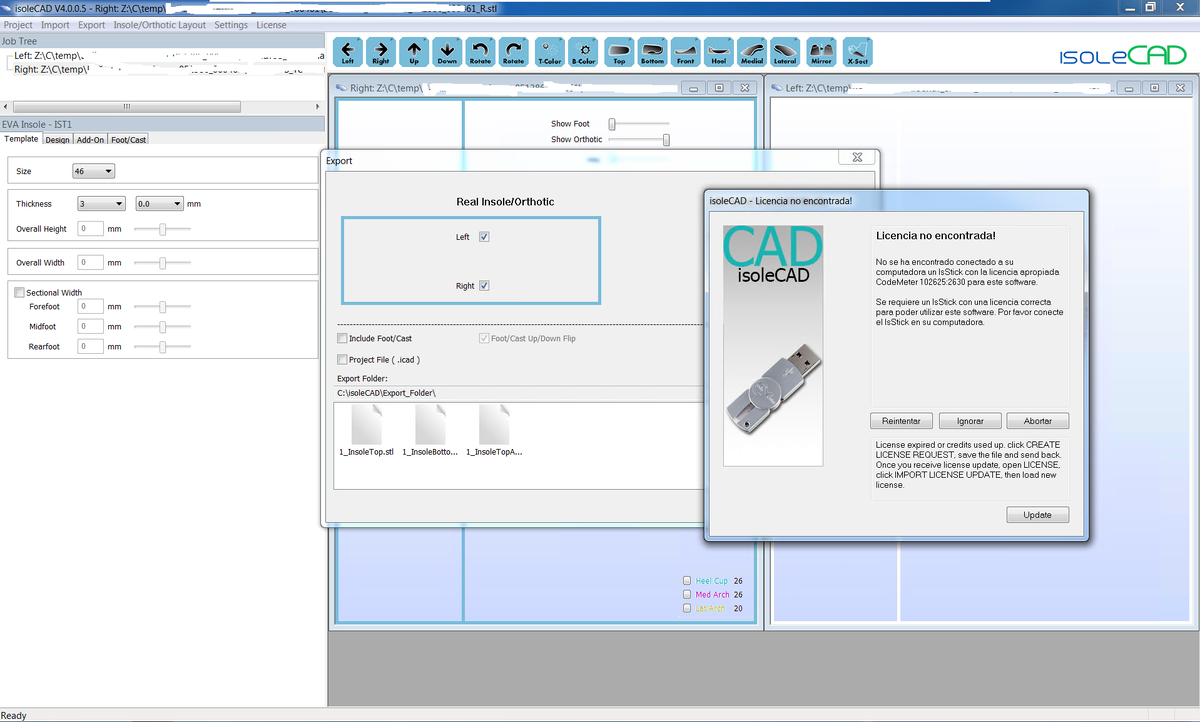Open the T-Color tool
The width and height of the screenshot is (1200, 722).
click(x=550, y=52)
